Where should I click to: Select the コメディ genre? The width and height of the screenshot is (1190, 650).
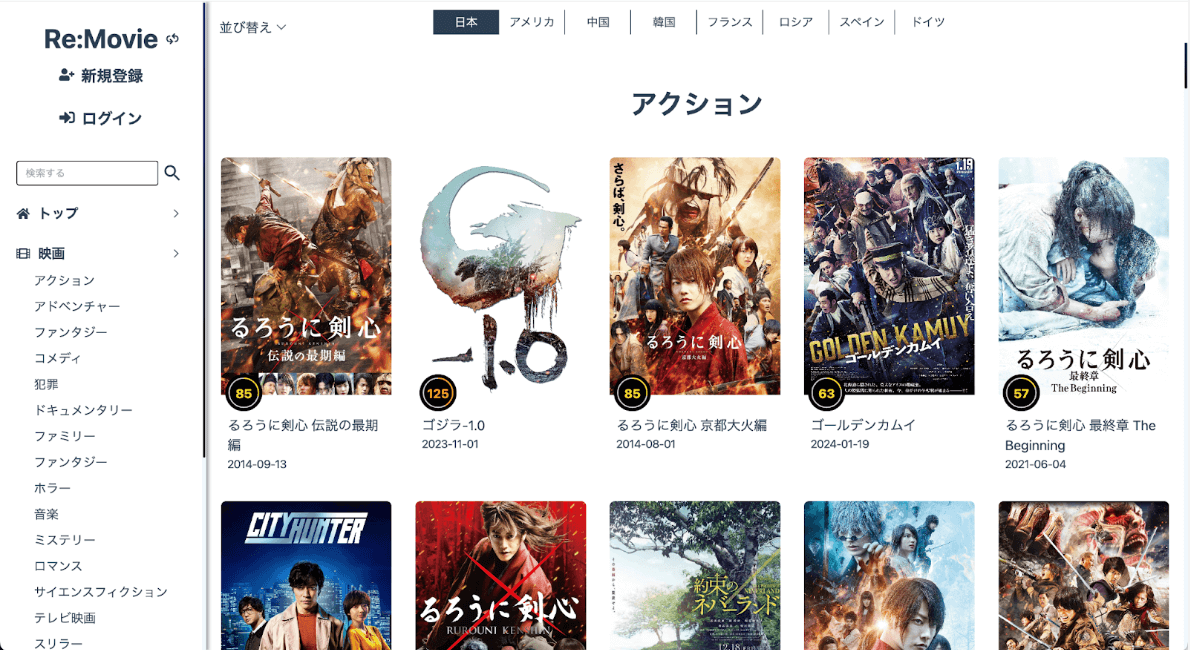58,358
